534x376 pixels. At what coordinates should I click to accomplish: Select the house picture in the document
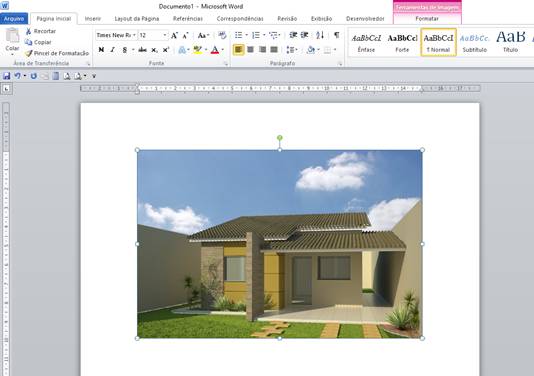tap(280, 244)
